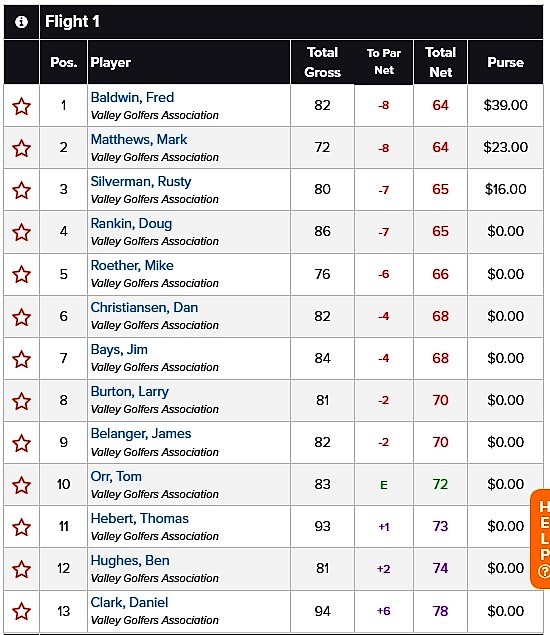This screenshot has width=550, height=635.
Task: Open Baldwin, Fred player link
Action: coord(132,98)
